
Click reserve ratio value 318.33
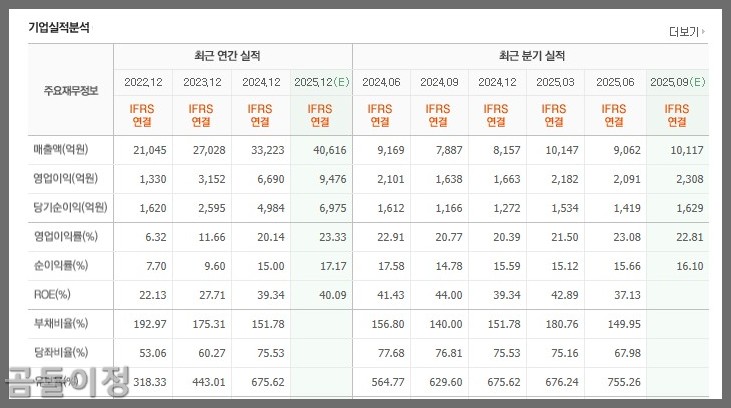click(x=150, y=382)
